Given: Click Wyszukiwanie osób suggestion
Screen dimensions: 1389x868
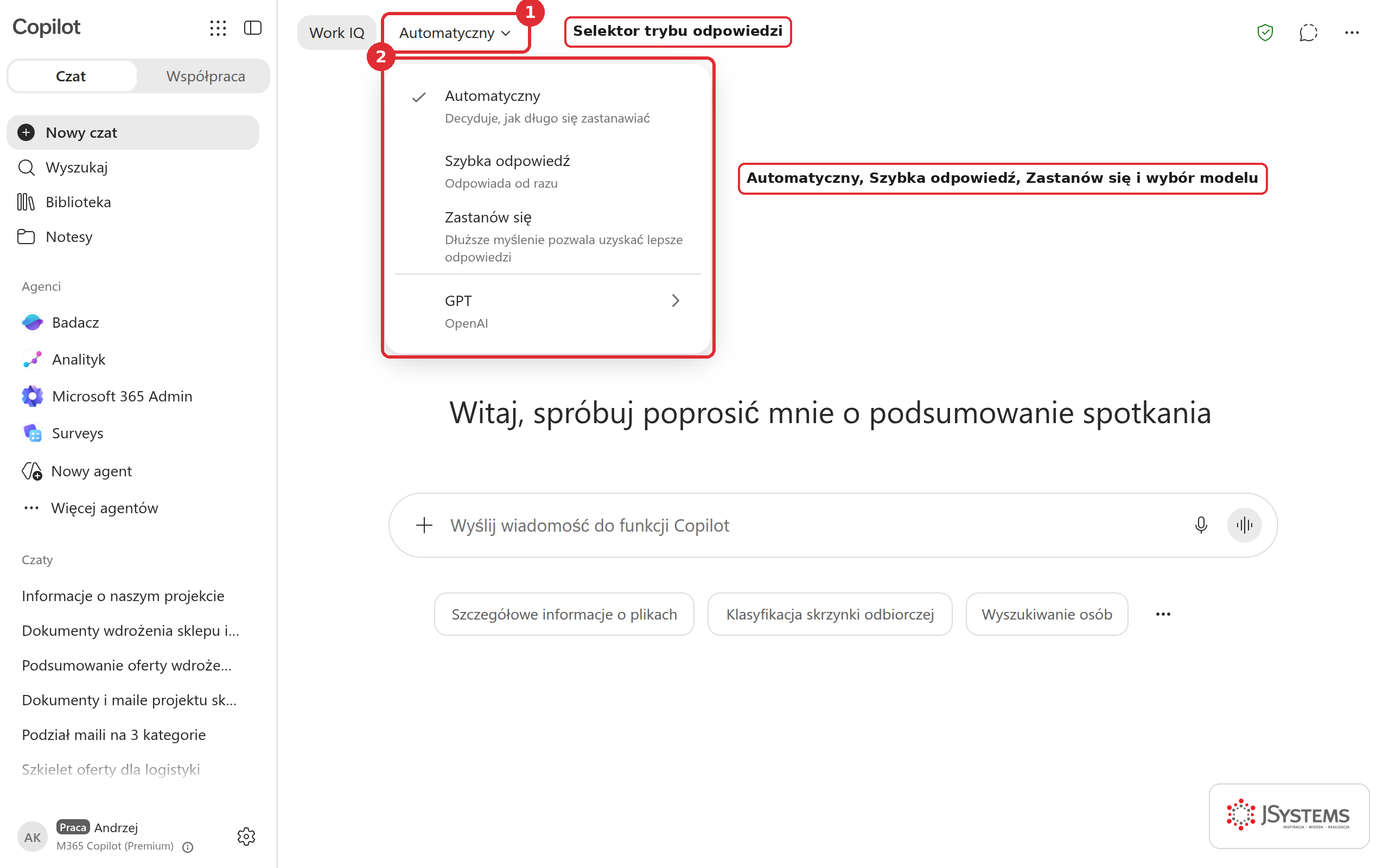Looking at the screenshot, I should (1046, 614).
